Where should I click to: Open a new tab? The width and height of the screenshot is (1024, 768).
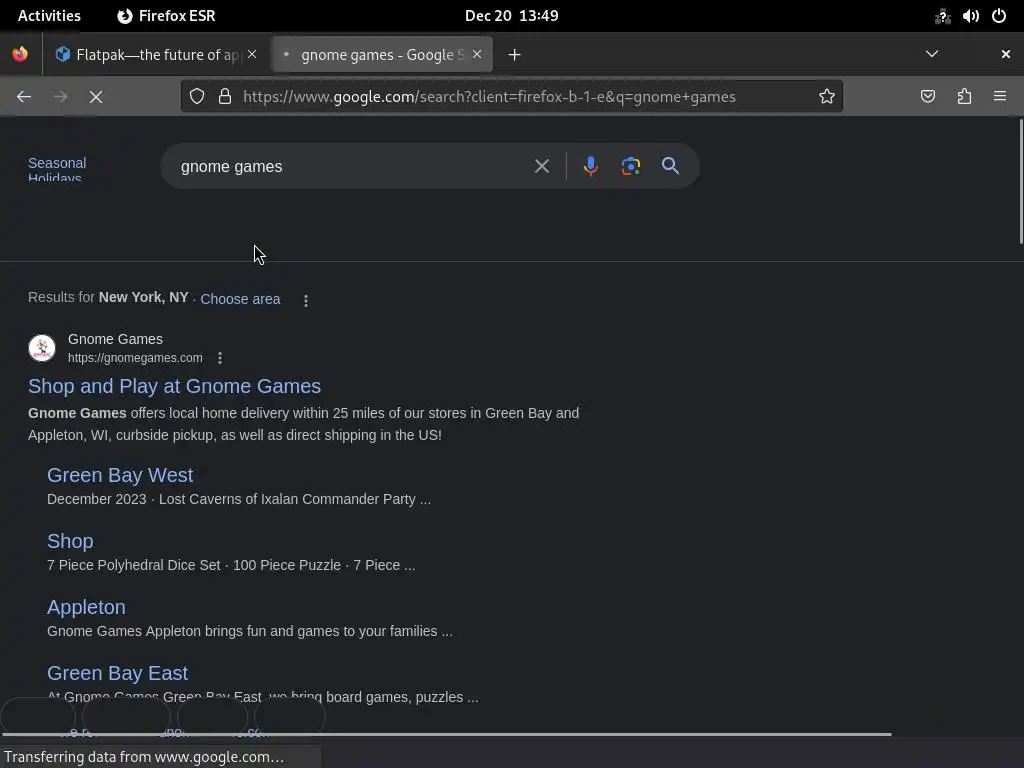515,55
